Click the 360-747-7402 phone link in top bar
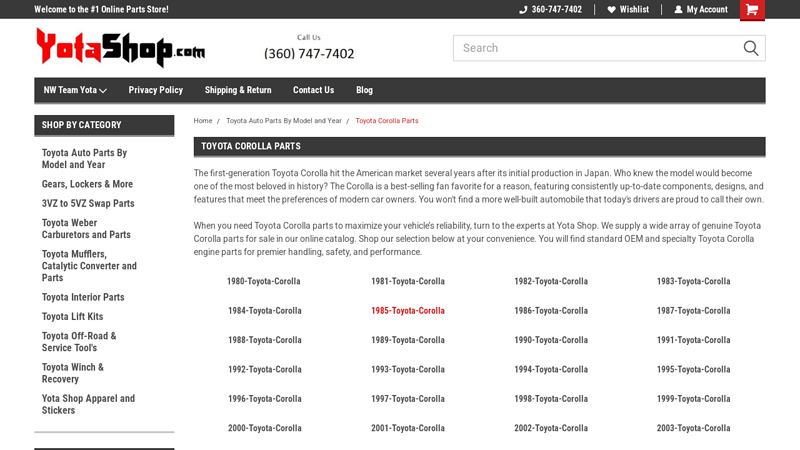This screenshot has width=800, height=450. (551, 9)
